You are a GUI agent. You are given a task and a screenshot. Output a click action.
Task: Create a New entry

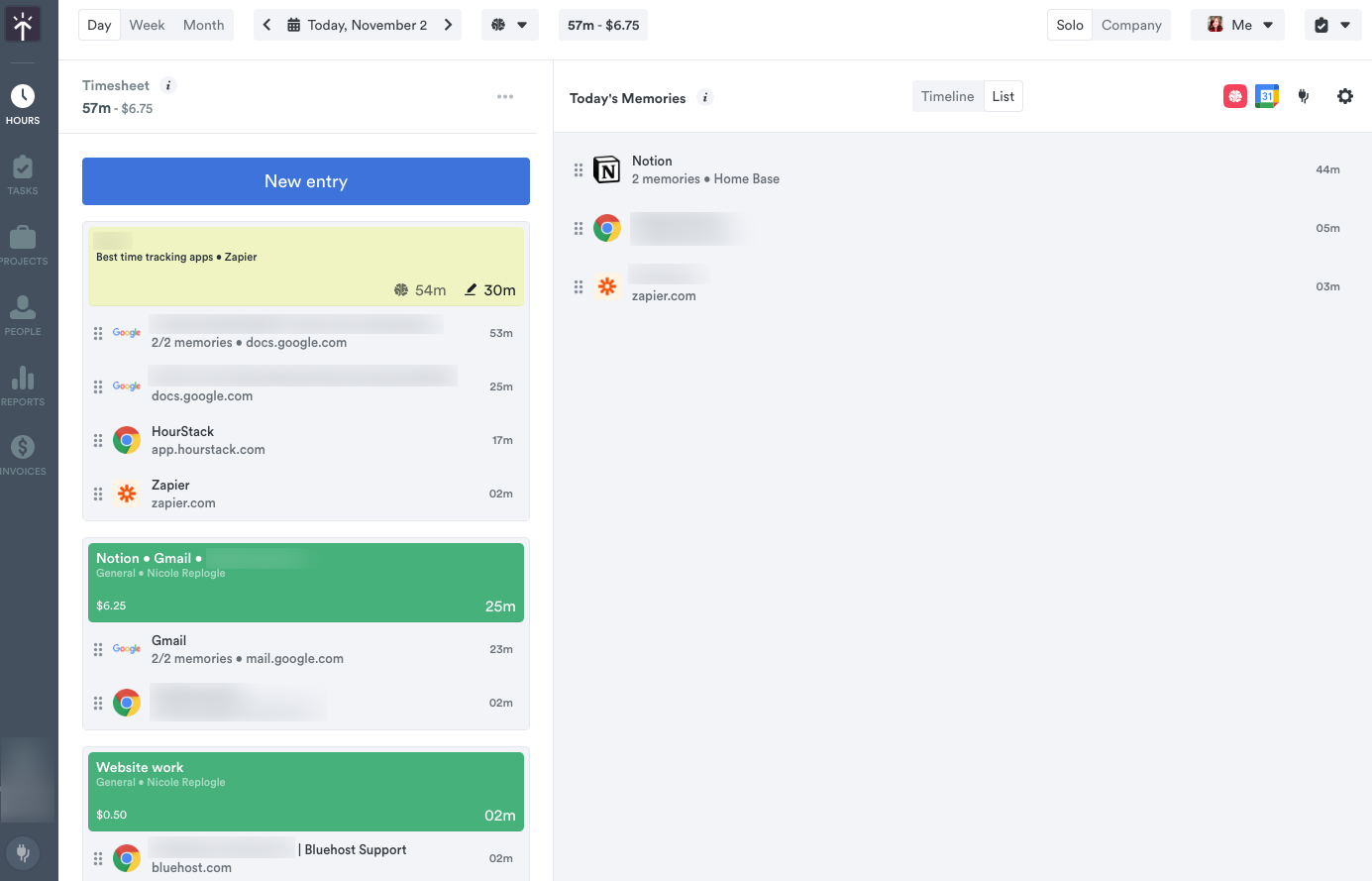[x=306, y=181]
